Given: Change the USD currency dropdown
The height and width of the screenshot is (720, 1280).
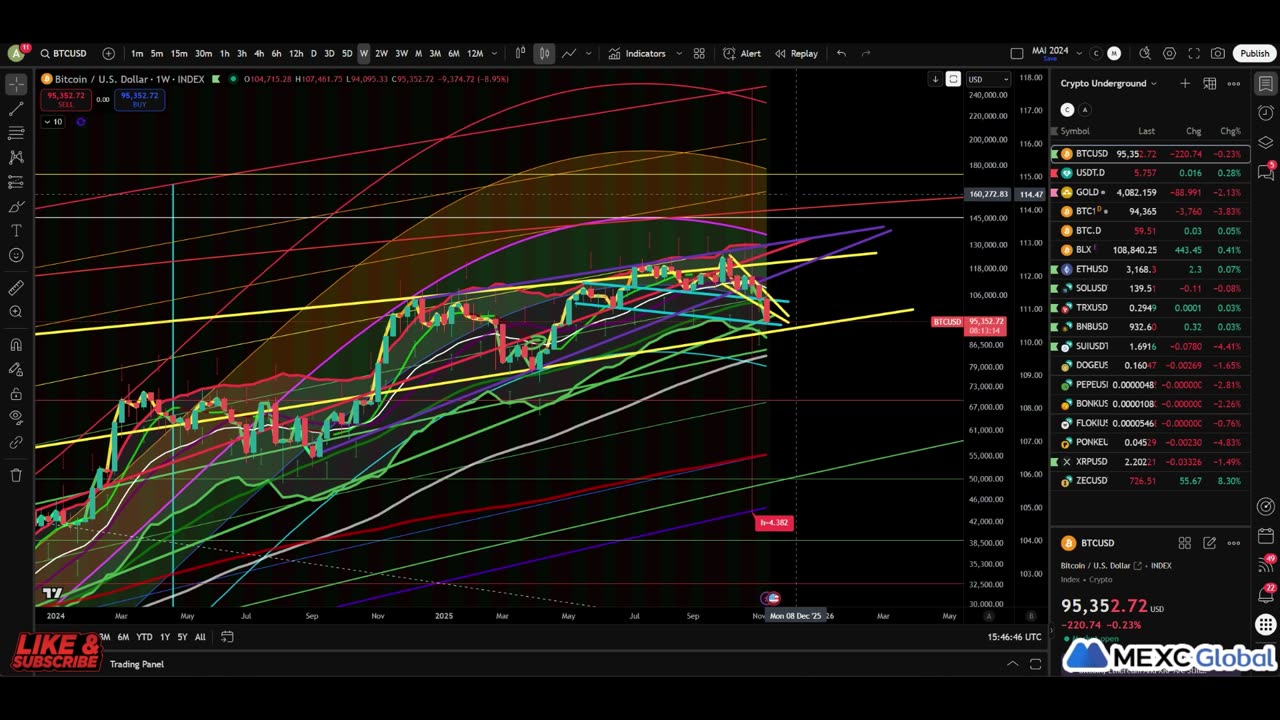Looking at the screenshot, I should pyautogui.click(x=988, y=79).
